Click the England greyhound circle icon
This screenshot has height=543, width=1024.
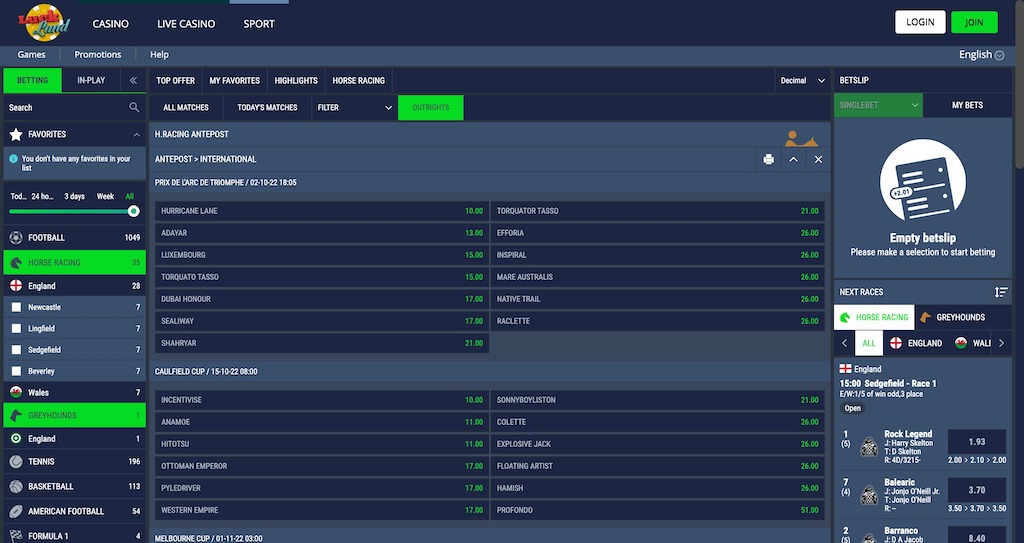(x=16, y=438)
